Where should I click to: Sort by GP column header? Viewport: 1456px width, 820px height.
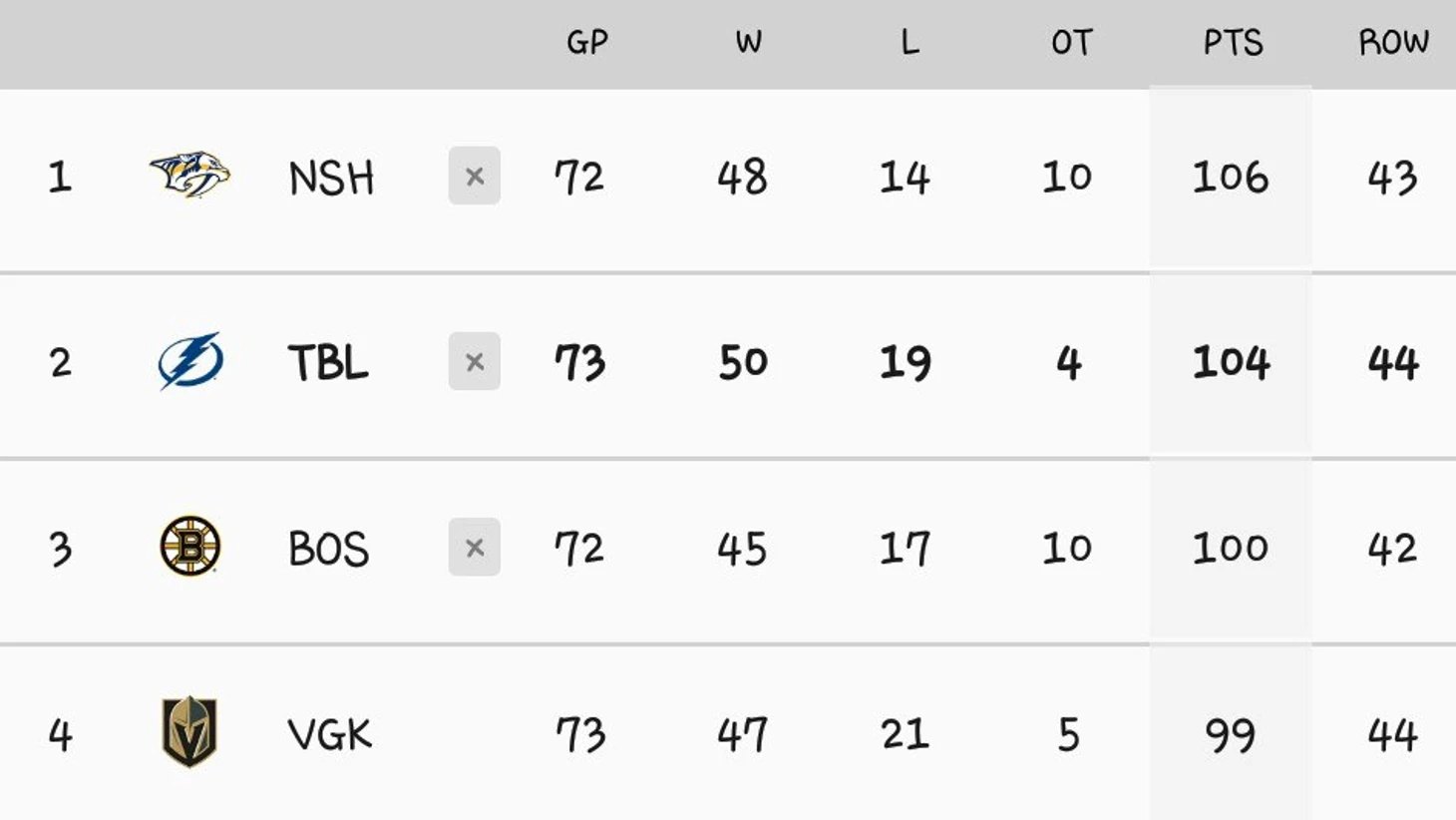586,42
